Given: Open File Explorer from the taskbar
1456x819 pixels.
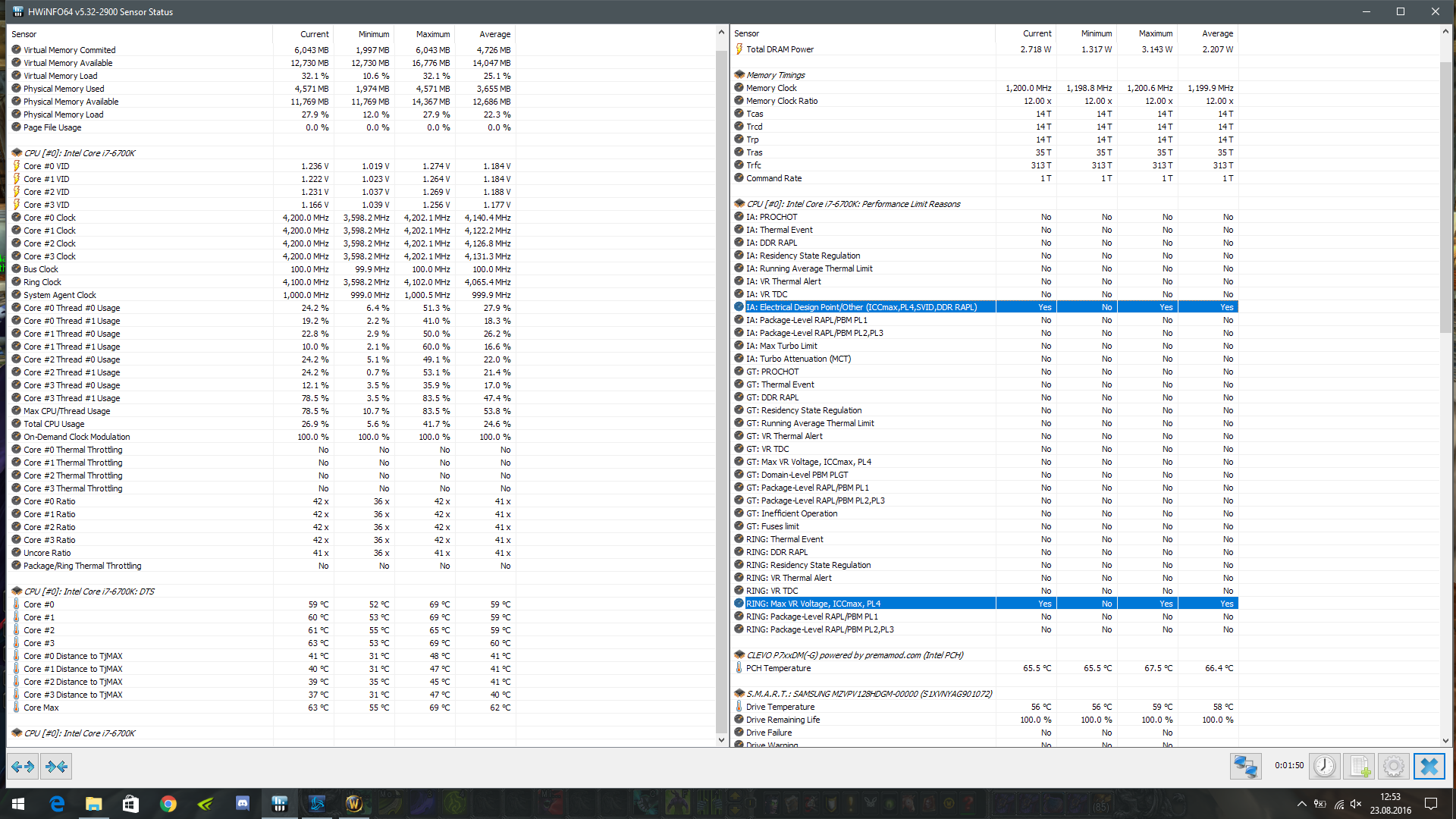Looking at the screenshot, I should [93, 804].
